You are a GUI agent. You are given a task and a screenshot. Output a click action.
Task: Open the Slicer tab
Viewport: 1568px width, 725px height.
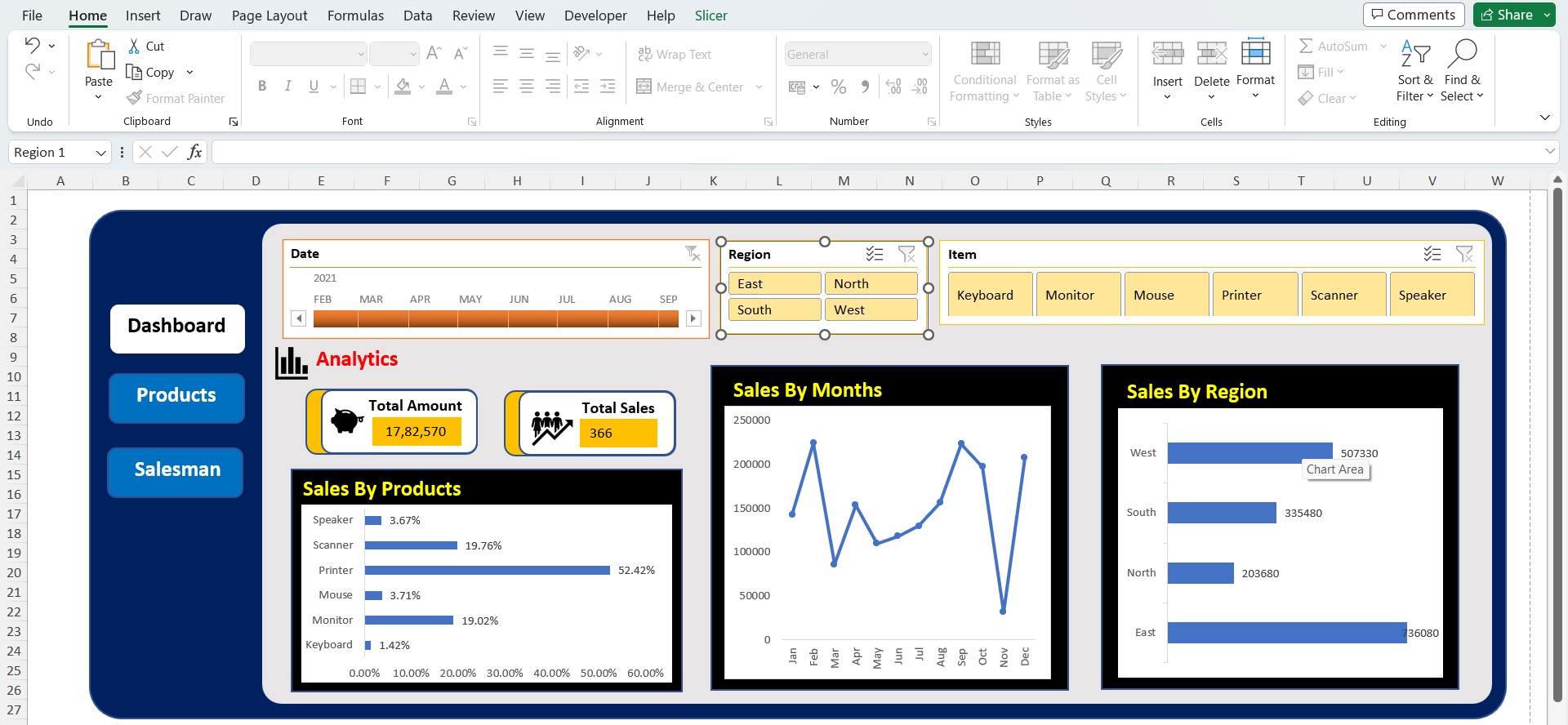[710, 16]
